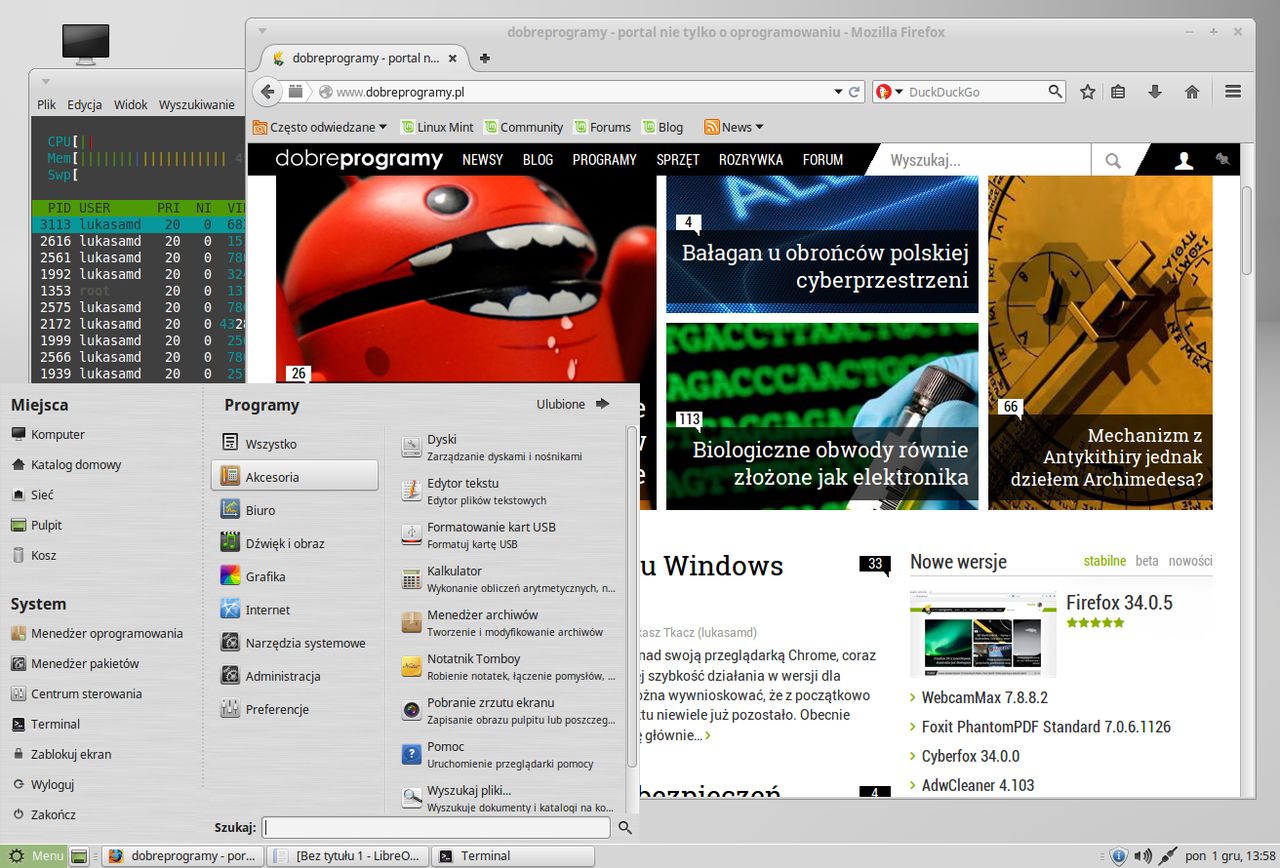
Task: Open Firefox window menu arrow in titlebar
Action: [x=263, y=32]
